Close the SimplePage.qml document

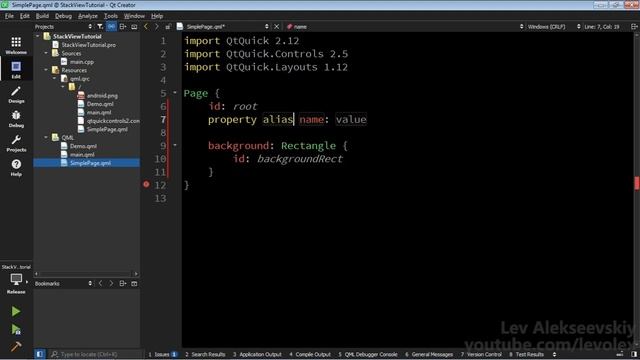point(276,27)
